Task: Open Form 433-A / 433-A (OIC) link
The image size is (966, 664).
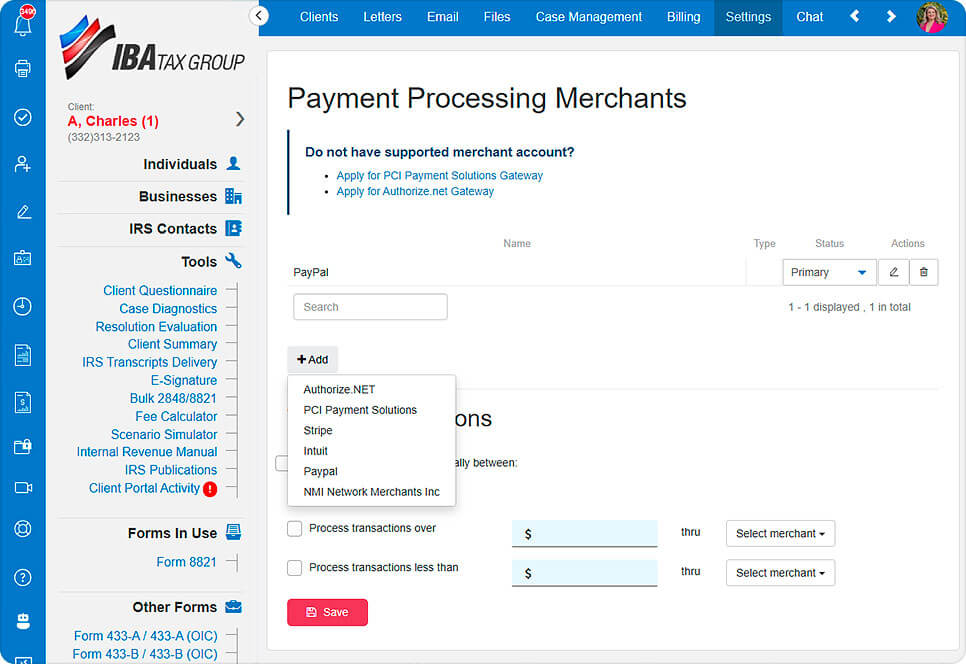Action: [x=145, y=636]
